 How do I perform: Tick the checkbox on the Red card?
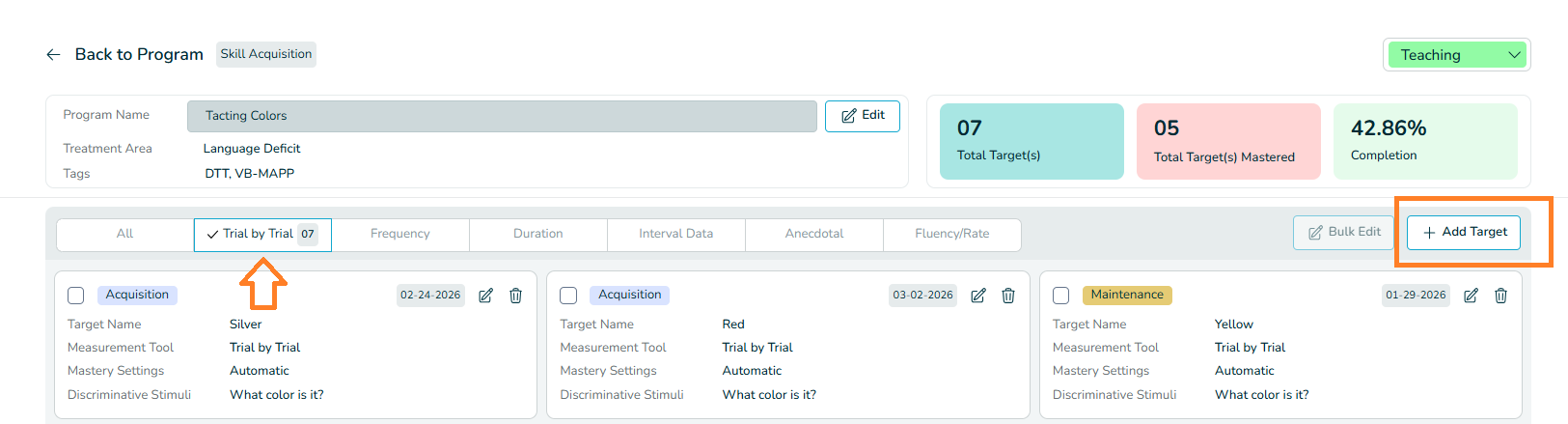pyautogui.click(x=568, y=296)
